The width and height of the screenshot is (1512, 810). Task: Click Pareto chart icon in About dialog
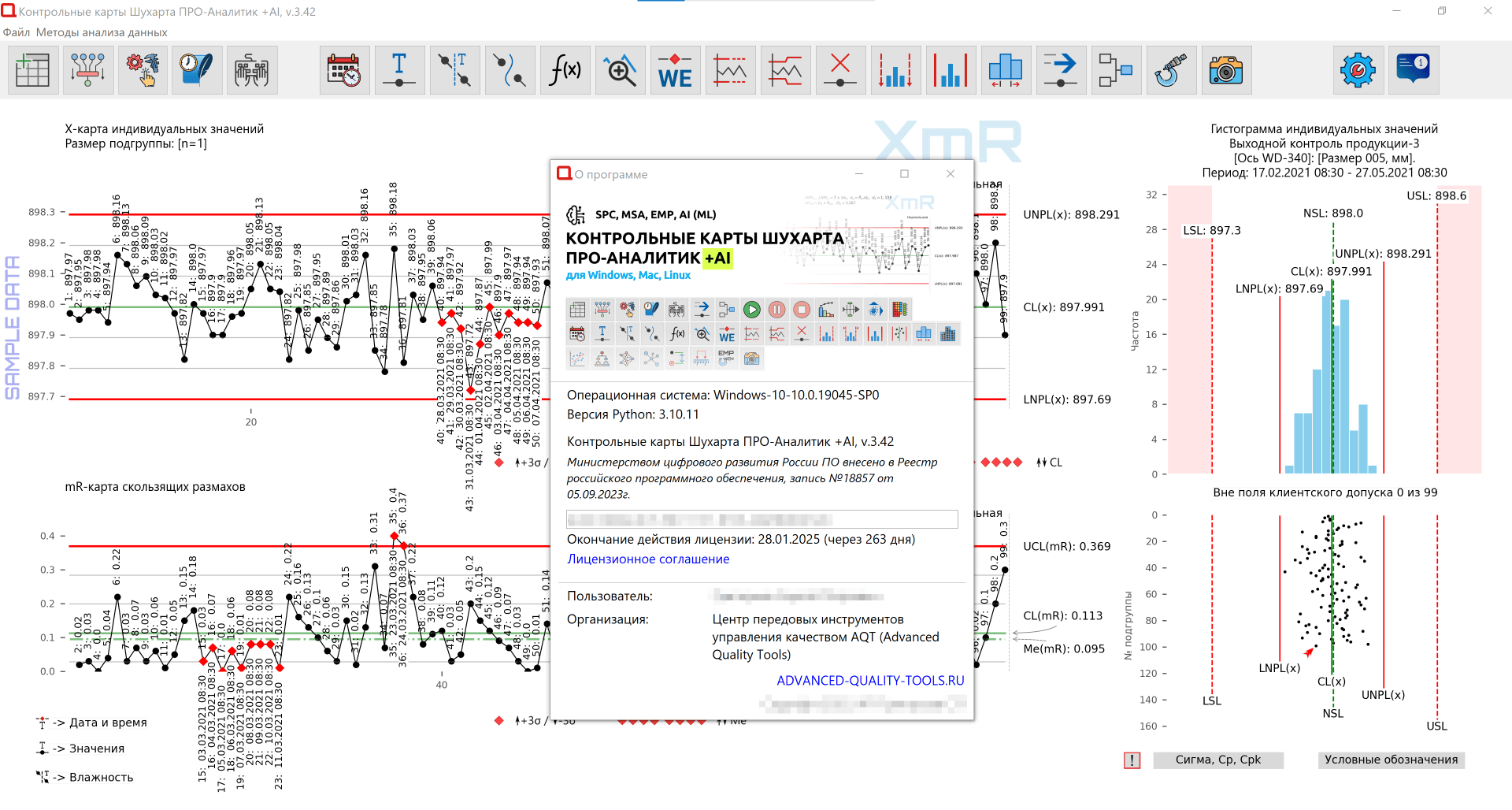click(826, 310)
